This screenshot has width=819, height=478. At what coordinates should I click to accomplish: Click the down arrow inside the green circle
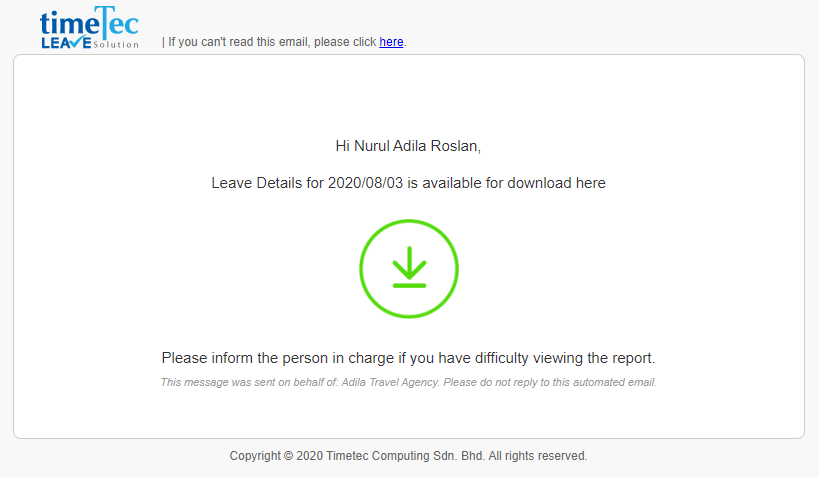(409, 266)
